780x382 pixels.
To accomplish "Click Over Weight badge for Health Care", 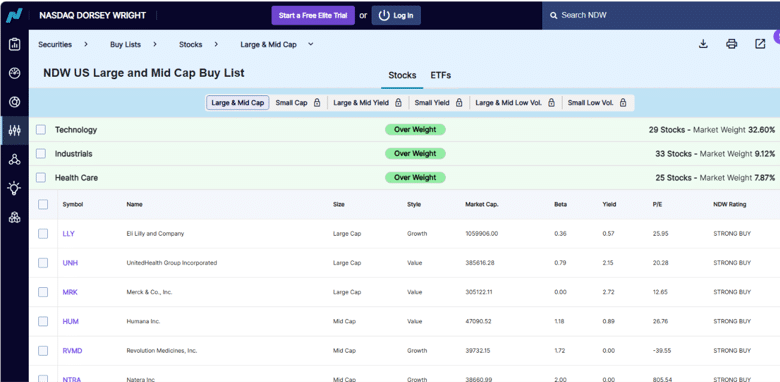I will 415,178.
